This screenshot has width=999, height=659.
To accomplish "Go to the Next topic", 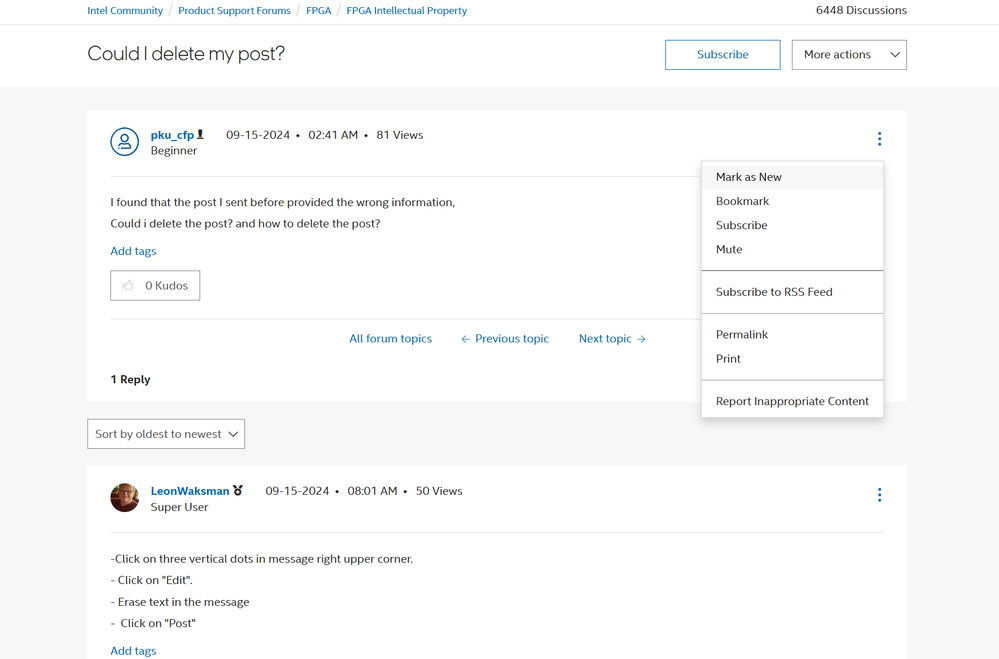I will coord(612,339).
